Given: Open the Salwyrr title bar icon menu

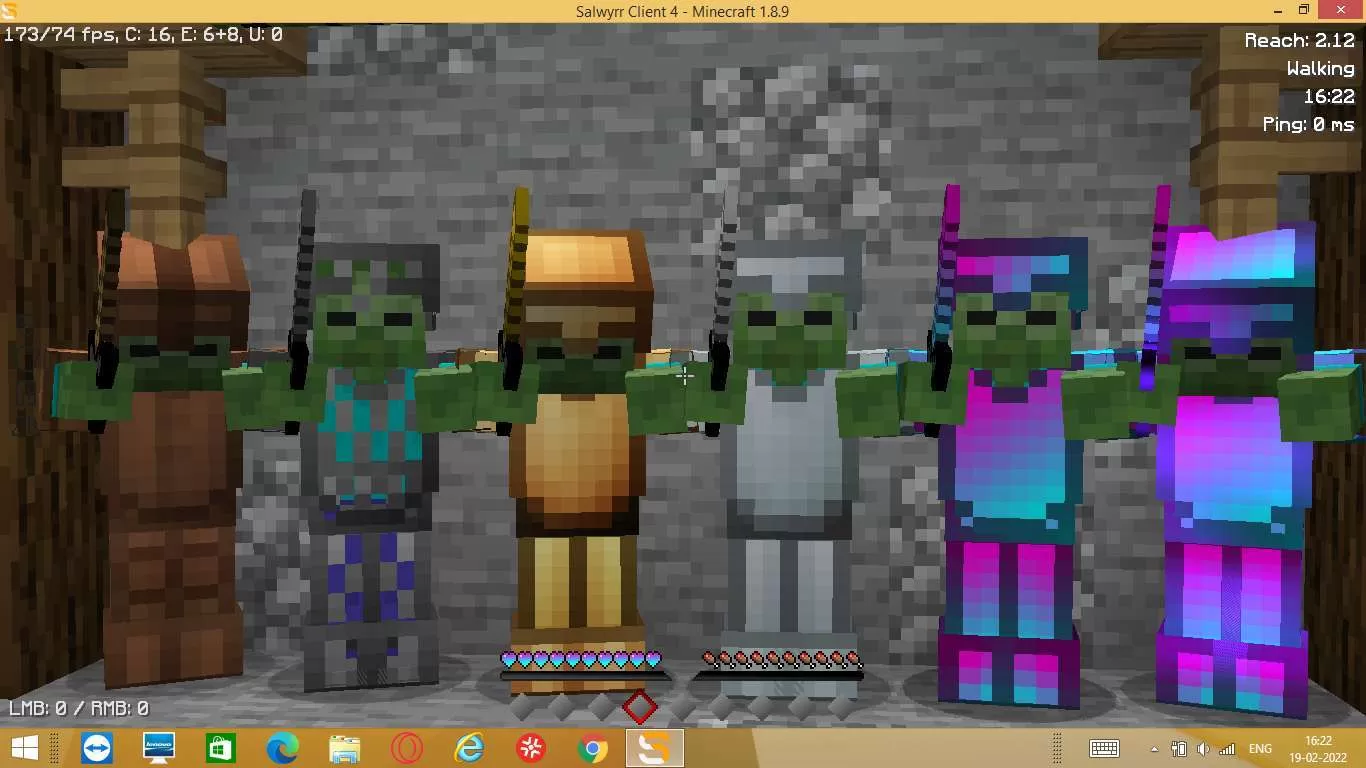Looking at the screenshot, I should pos(9,10).
